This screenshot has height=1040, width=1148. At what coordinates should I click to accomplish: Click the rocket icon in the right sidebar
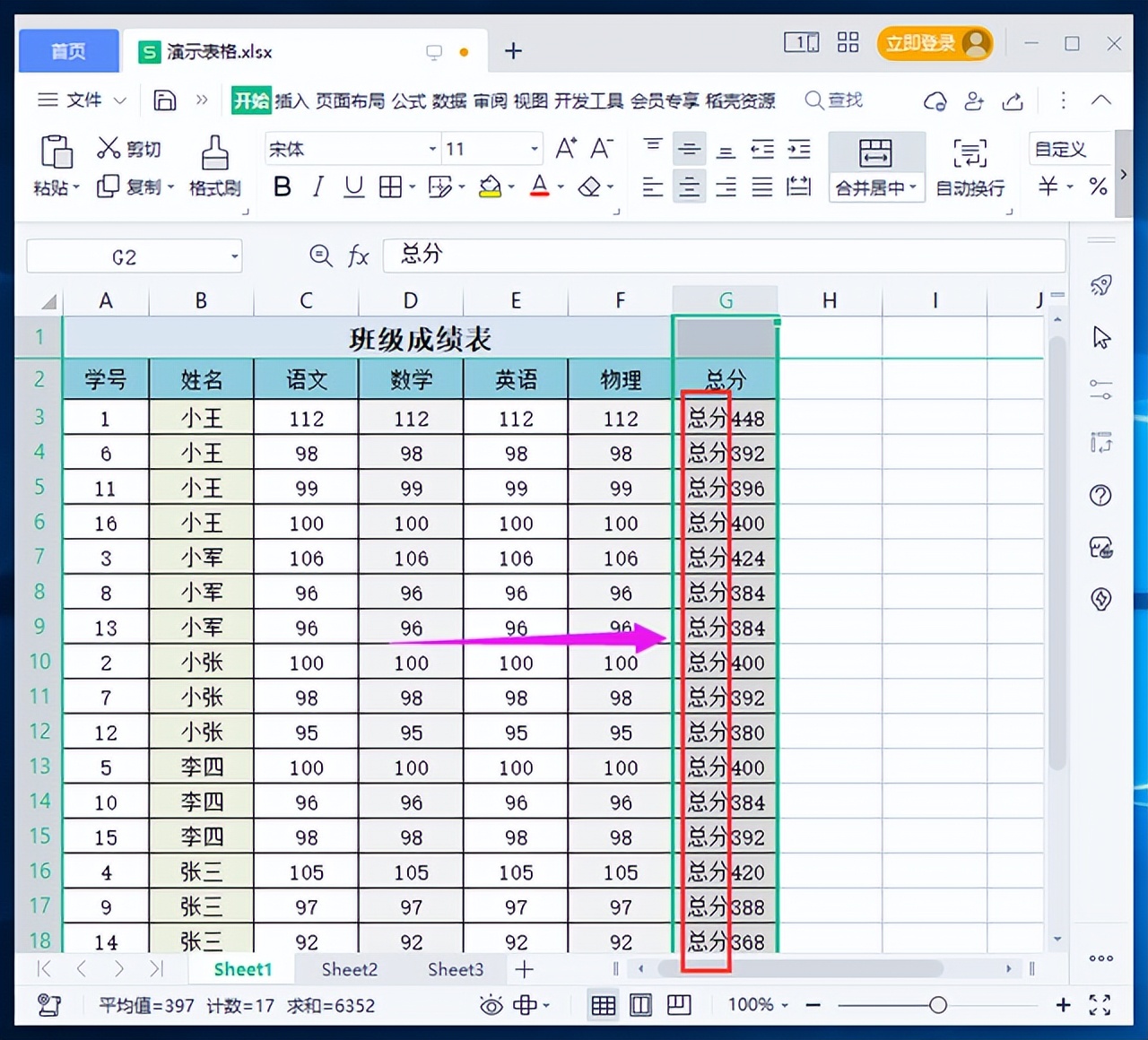point(1100,285)
